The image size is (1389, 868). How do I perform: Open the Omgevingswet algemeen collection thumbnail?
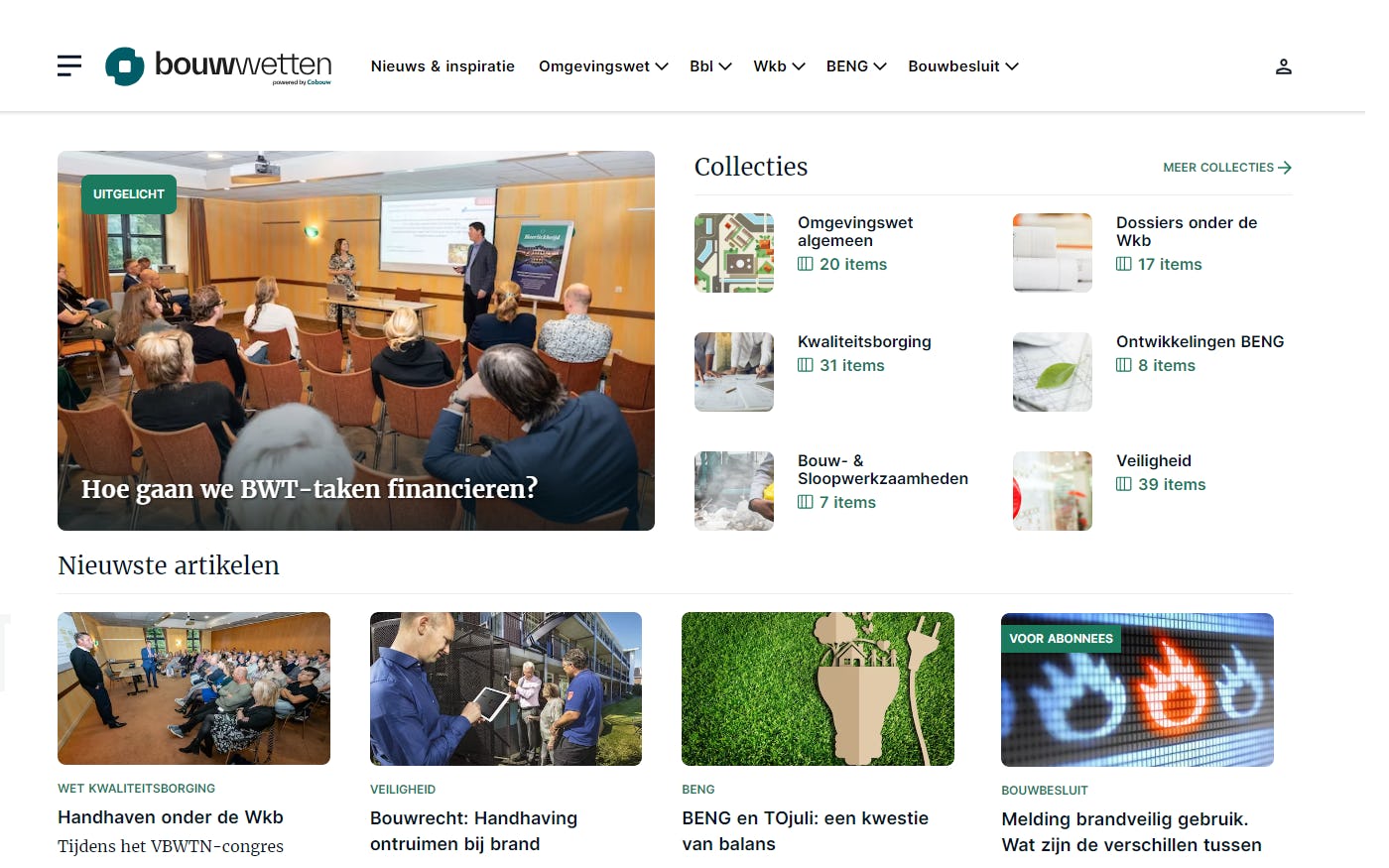(x=734, y=253)
